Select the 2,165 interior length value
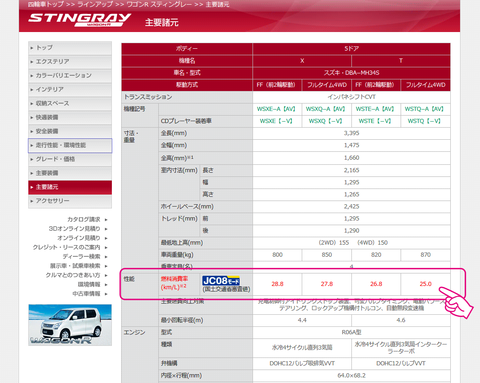Viewport: 480px width, 383px height. [351, 170]
